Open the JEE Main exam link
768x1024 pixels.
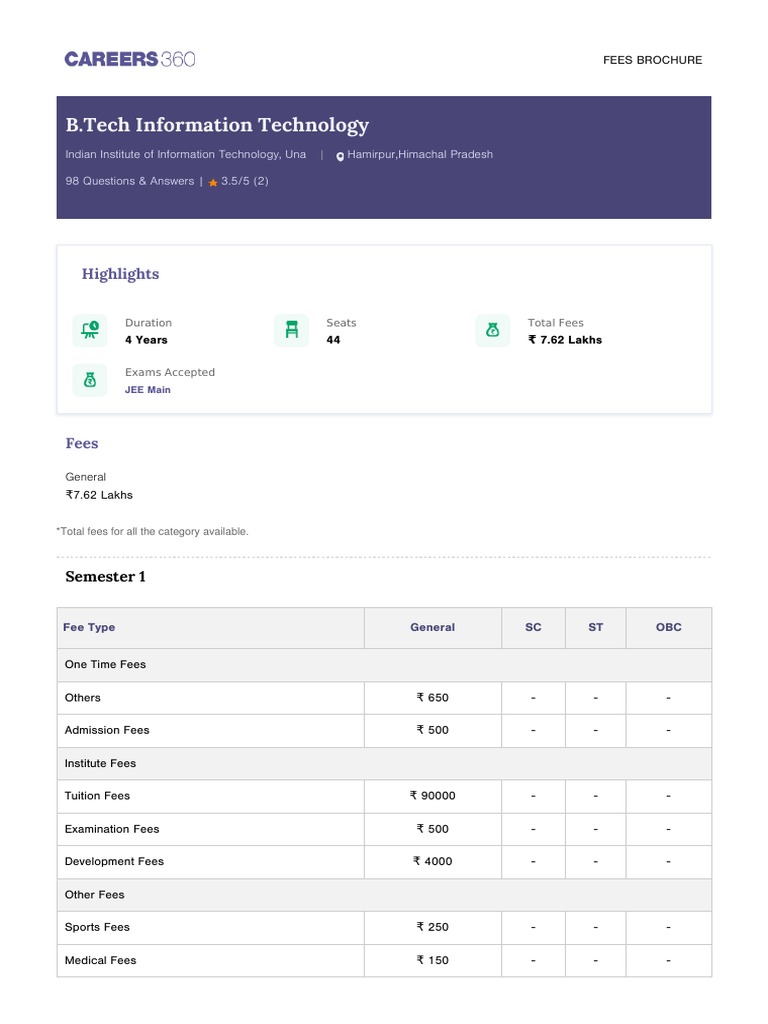(148, 390)
